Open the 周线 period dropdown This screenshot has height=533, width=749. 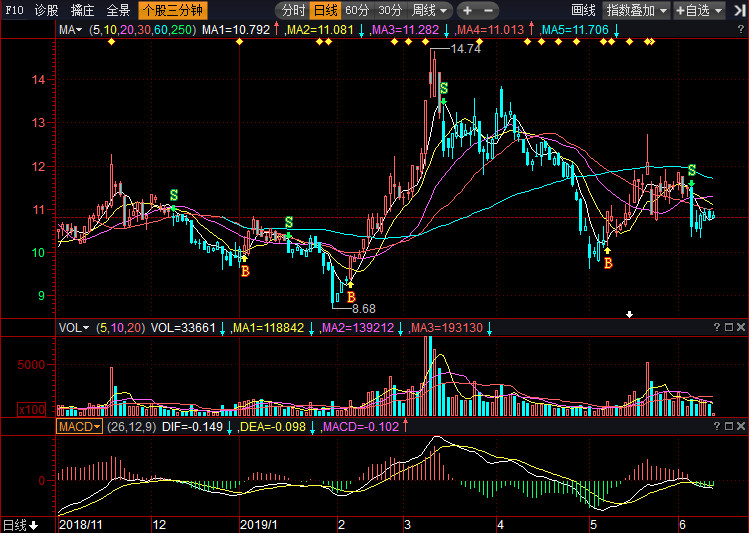pos(430,10)
